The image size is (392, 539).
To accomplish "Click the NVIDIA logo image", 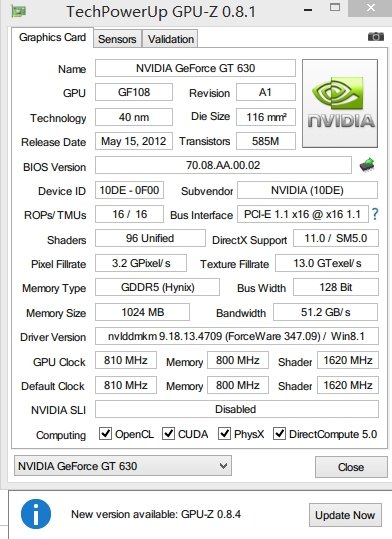I will point(340,103).
